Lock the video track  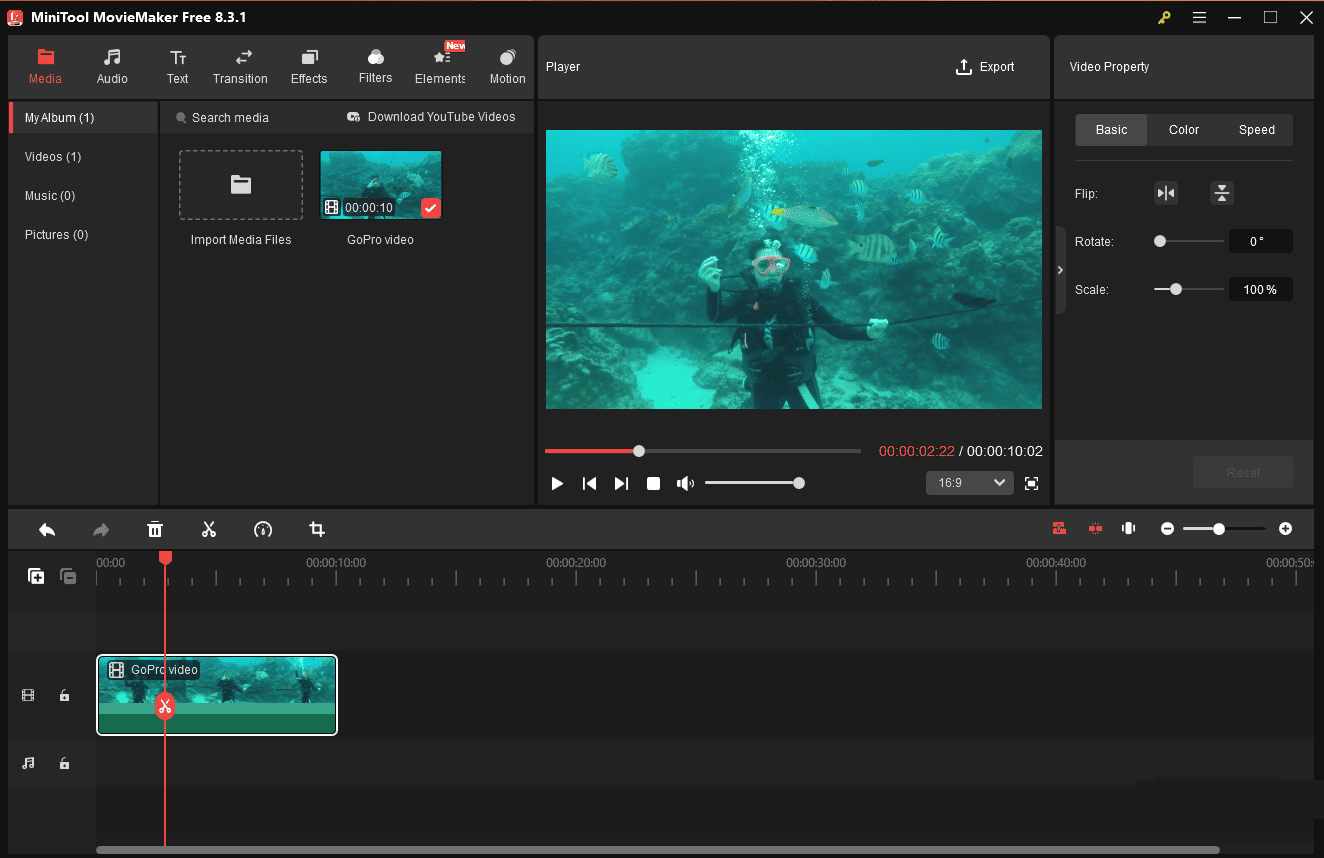point(64,694)
